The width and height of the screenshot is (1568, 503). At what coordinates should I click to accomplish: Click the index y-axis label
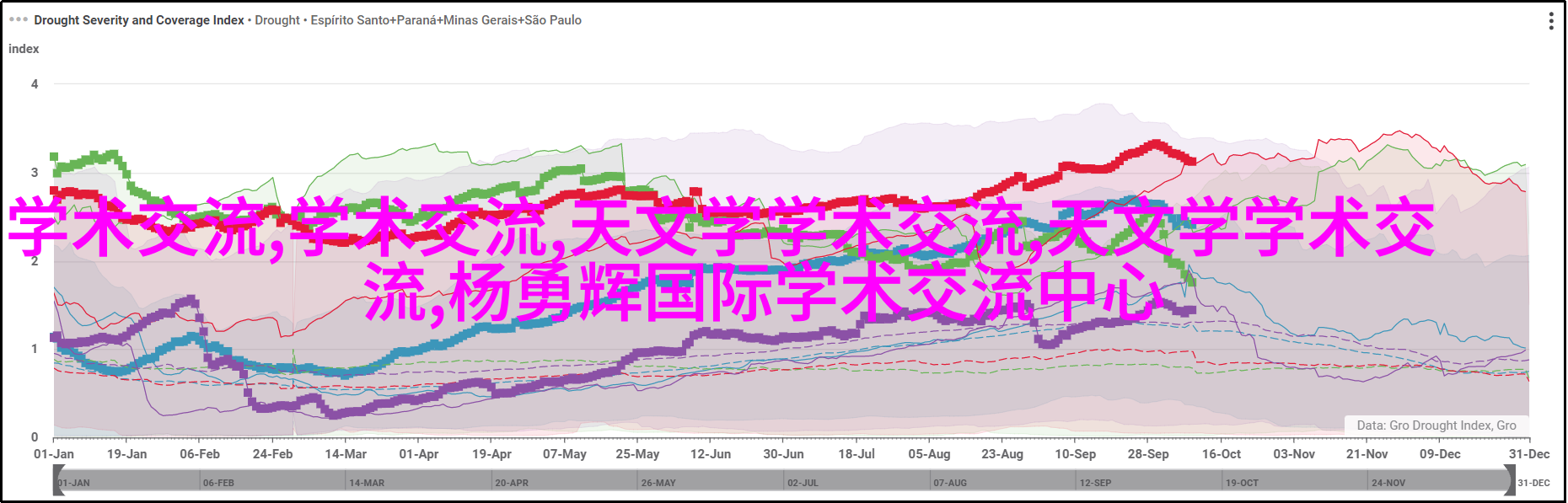coord(24,49)
